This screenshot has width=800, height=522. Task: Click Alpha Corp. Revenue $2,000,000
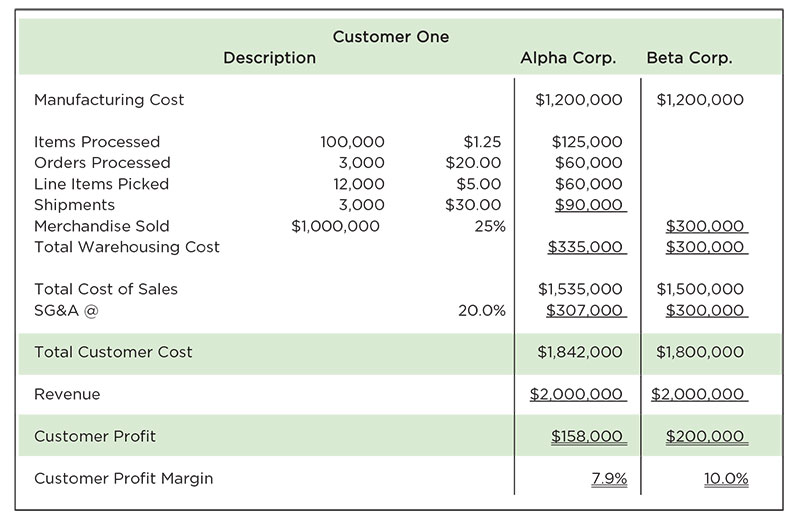(577, 394)
